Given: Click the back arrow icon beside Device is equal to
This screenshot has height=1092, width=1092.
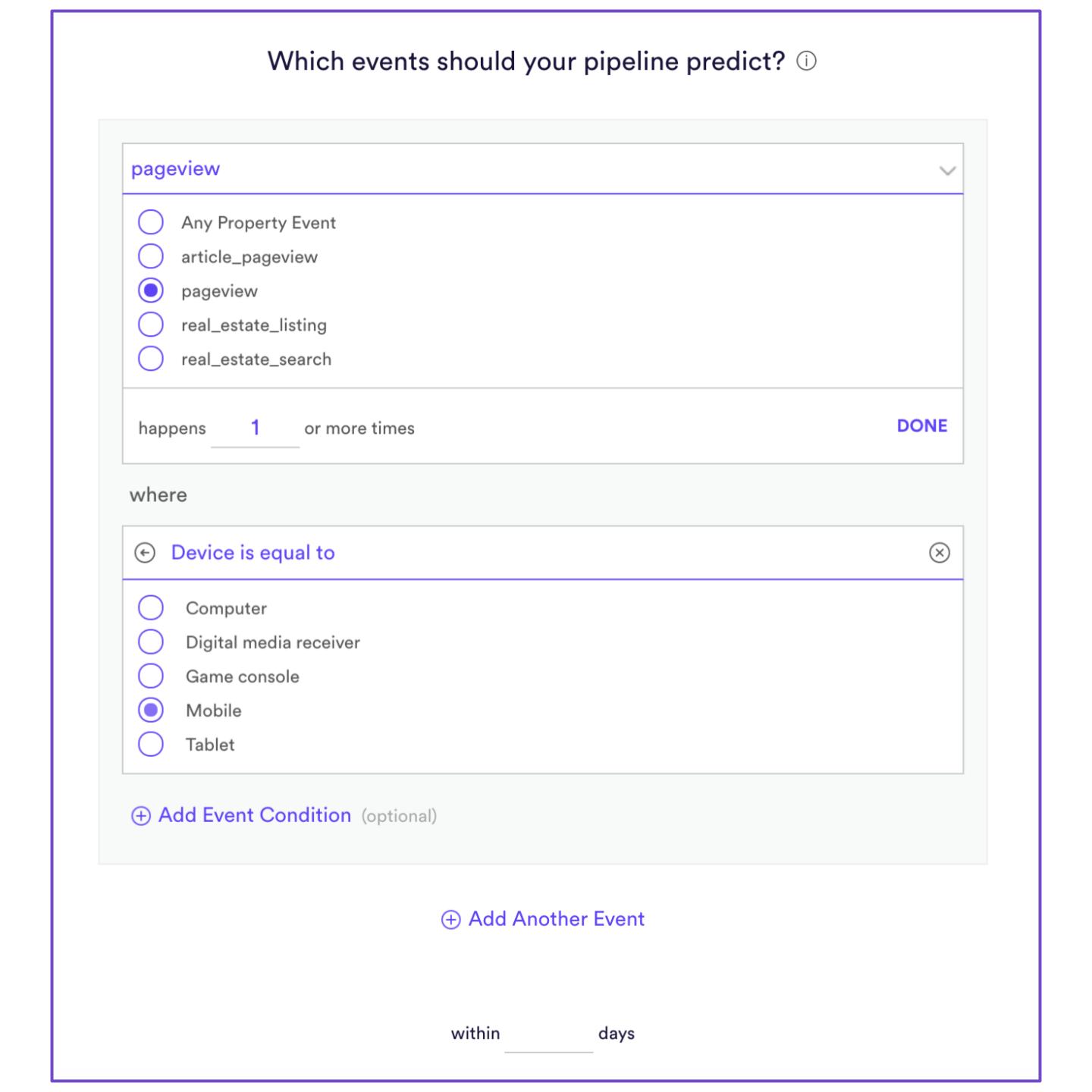Looking at the screenshot, I should pyautogui.click(x=145, y=553).
